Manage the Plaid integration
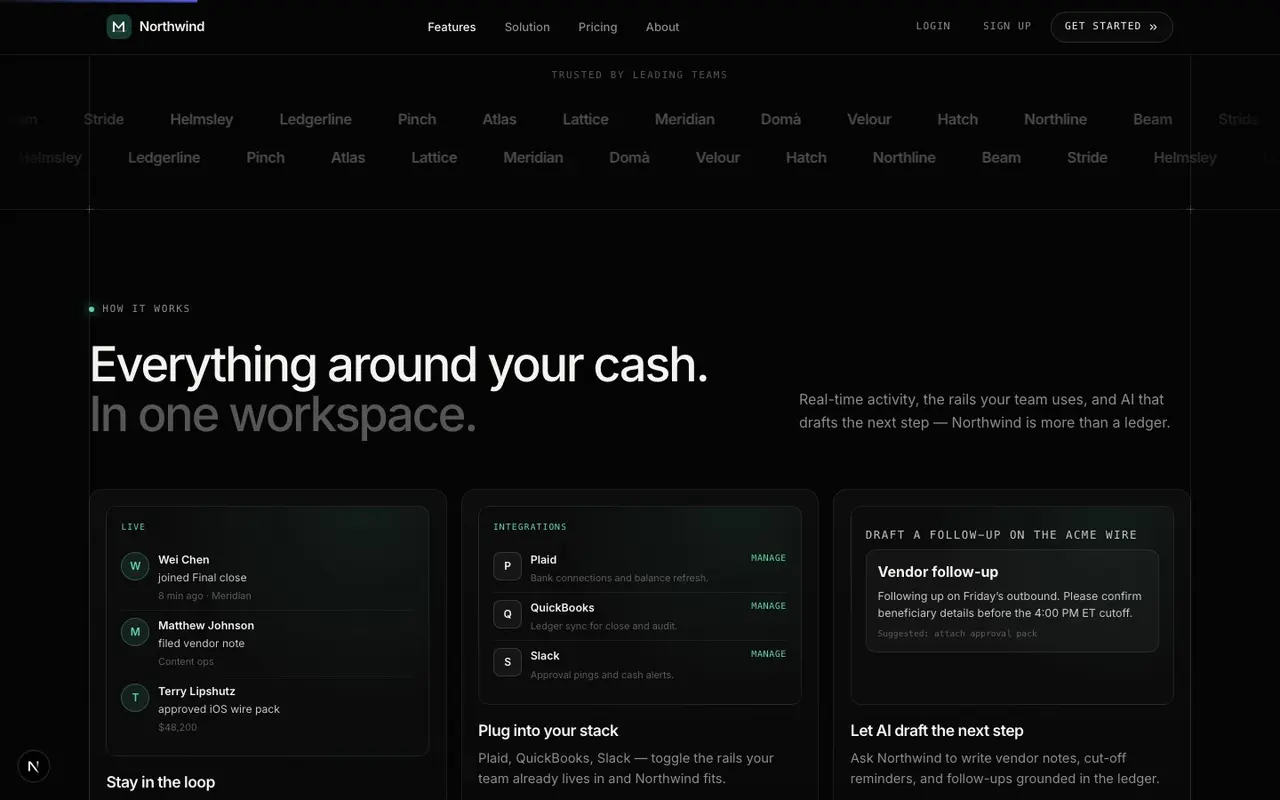 coord(768,558)
